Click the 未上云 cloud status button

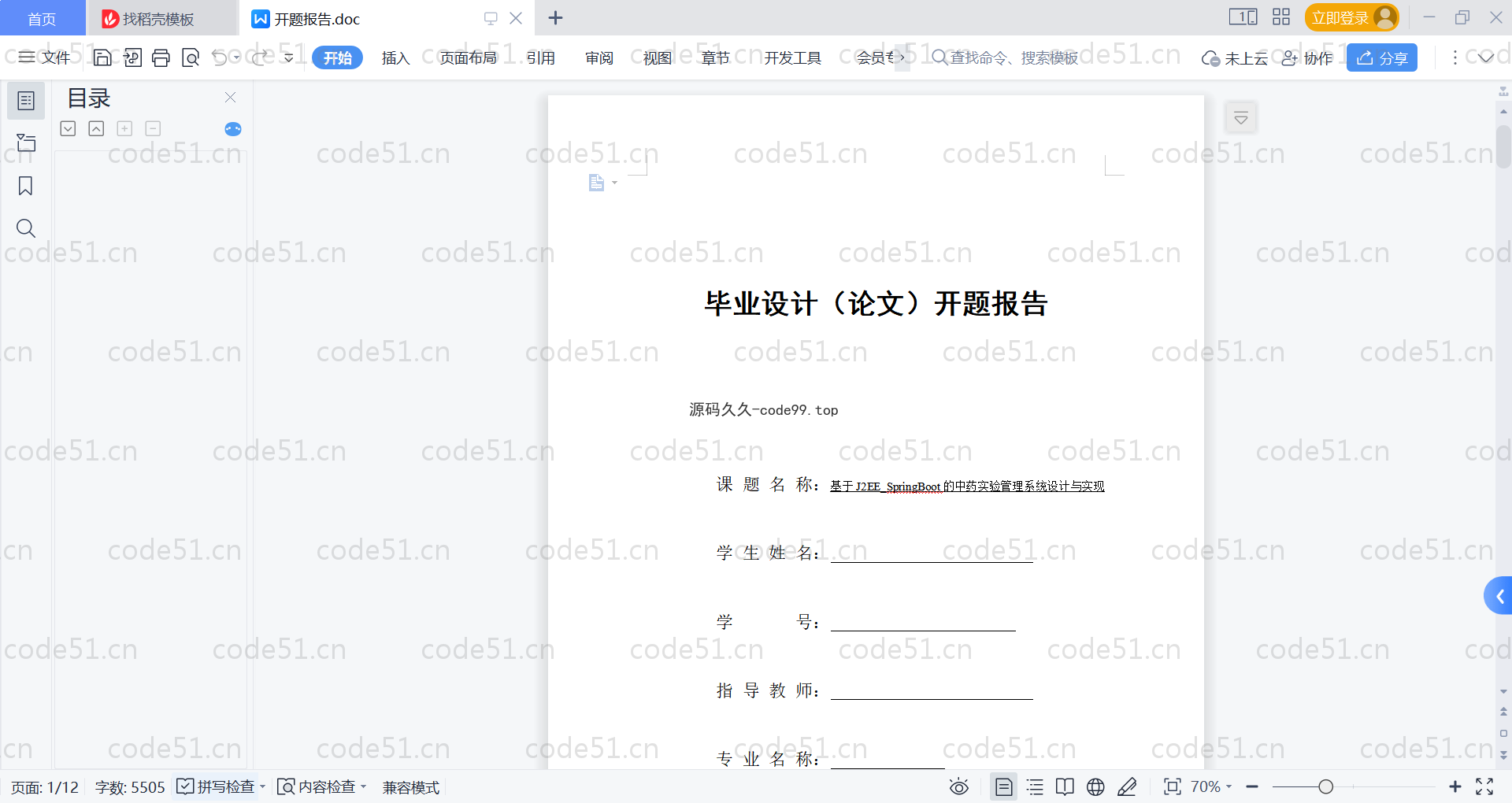point(1235,57)
